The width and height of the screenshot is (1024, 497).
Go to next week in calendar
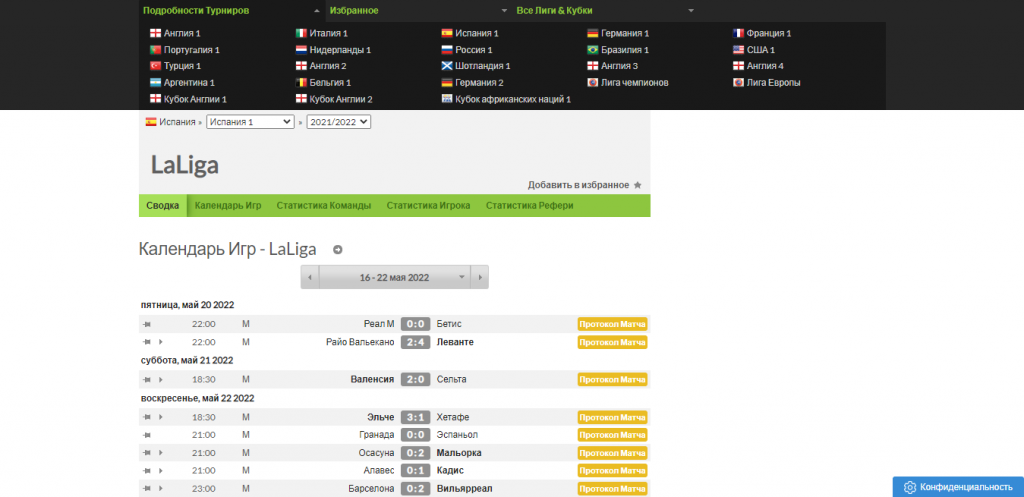coord(480,277)
